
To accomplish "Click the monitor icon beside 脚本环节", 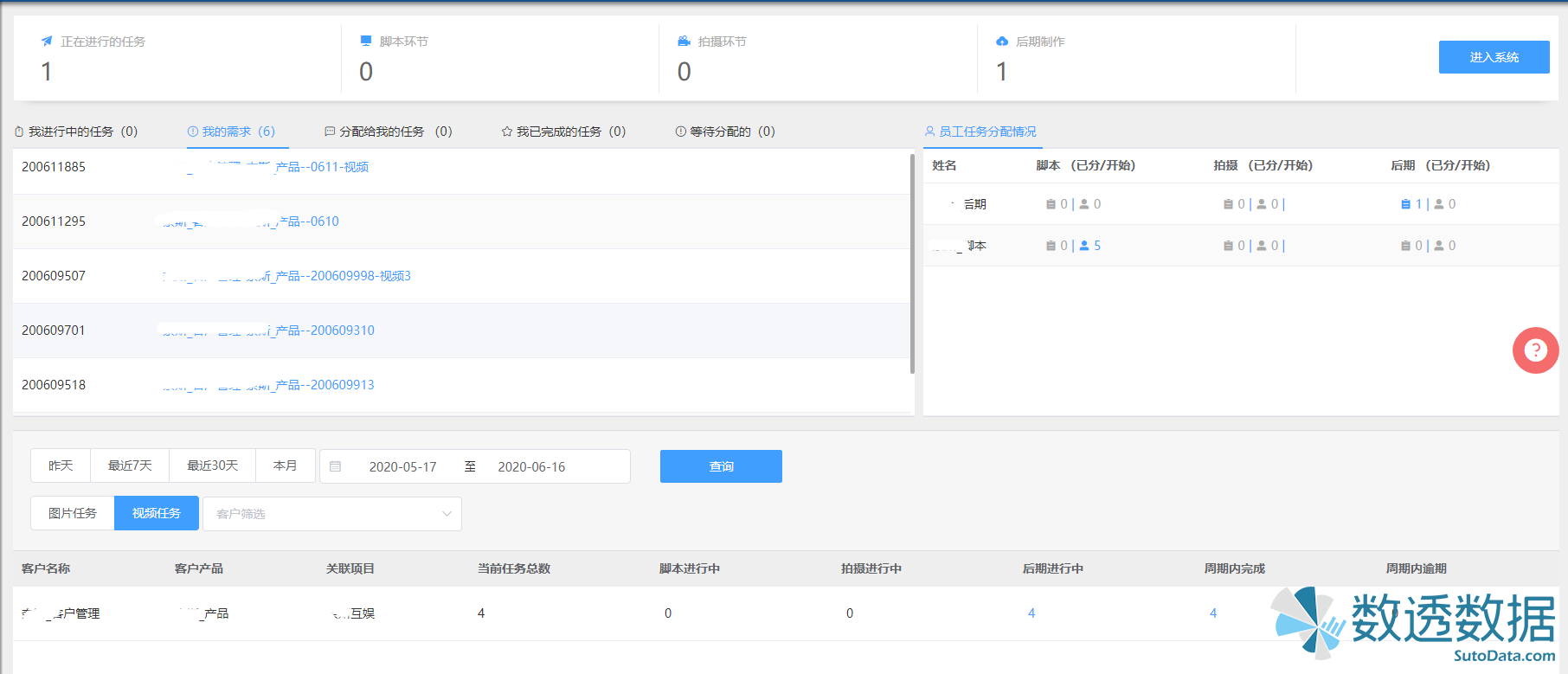I will (x=366, y=42).
